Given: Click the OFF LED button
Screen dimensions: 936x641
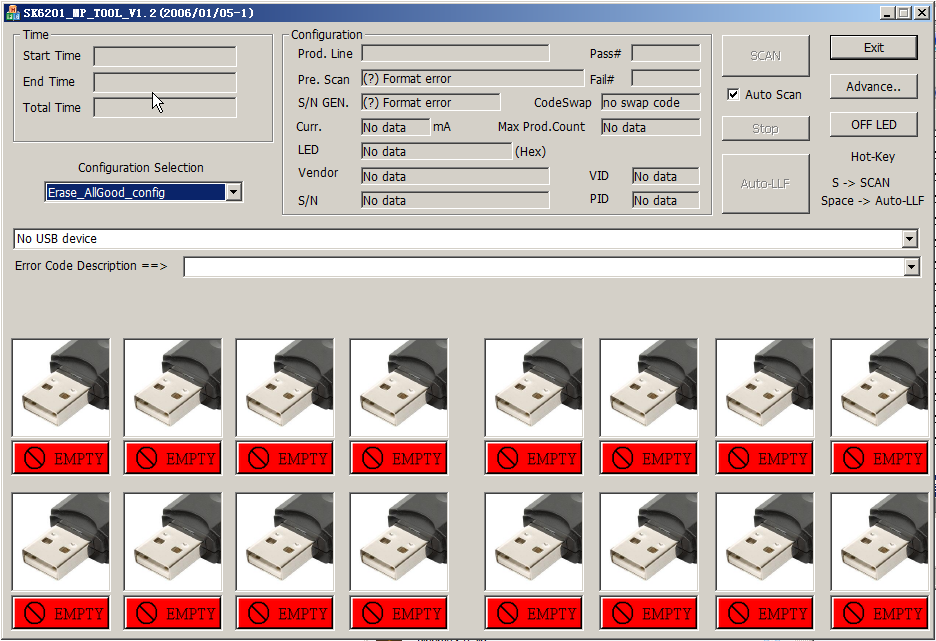Looking at the screenshot, I should tap(873, 124).
